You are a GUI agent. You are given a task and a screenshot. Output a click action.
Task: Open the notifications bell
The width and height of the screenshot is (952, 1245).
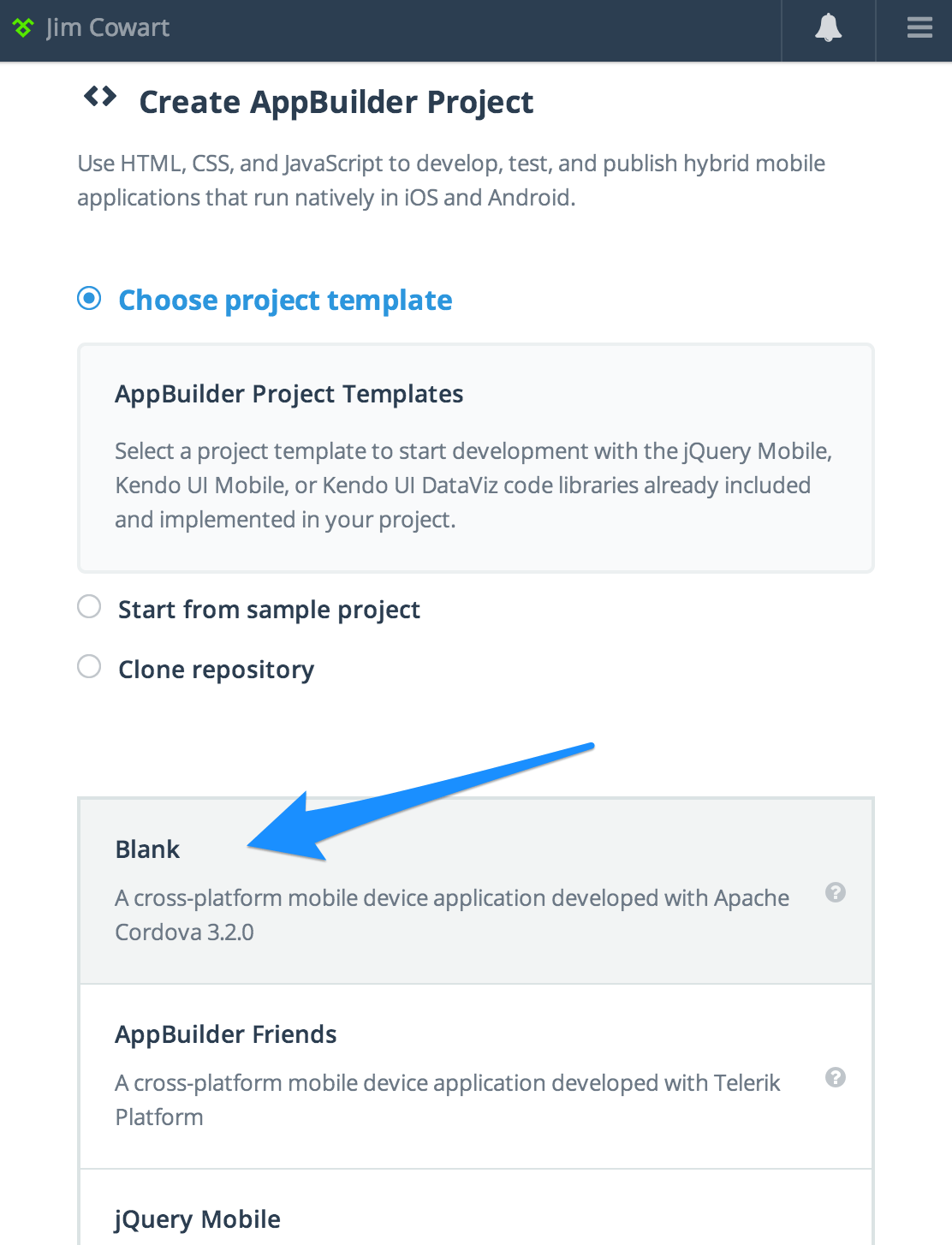point(828,29)
